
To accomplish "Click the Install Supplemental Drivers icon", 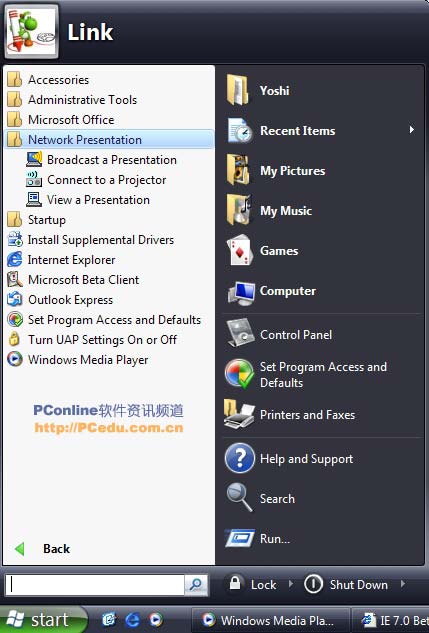I will [x=15, y=239].
